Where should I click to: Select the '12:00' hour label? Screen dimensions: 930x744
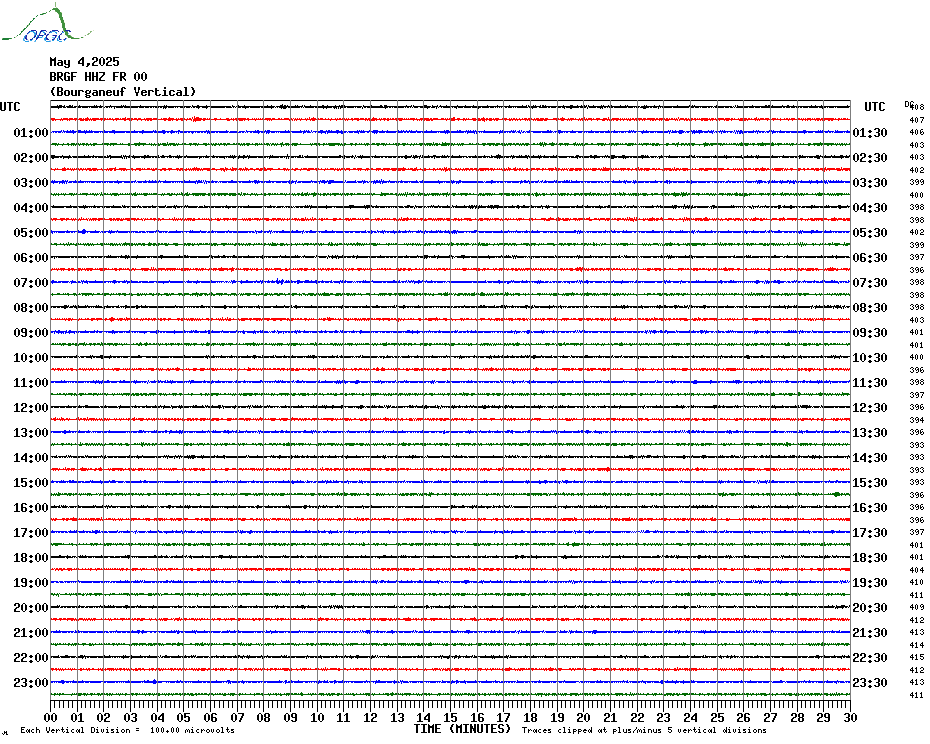point(31,408)
